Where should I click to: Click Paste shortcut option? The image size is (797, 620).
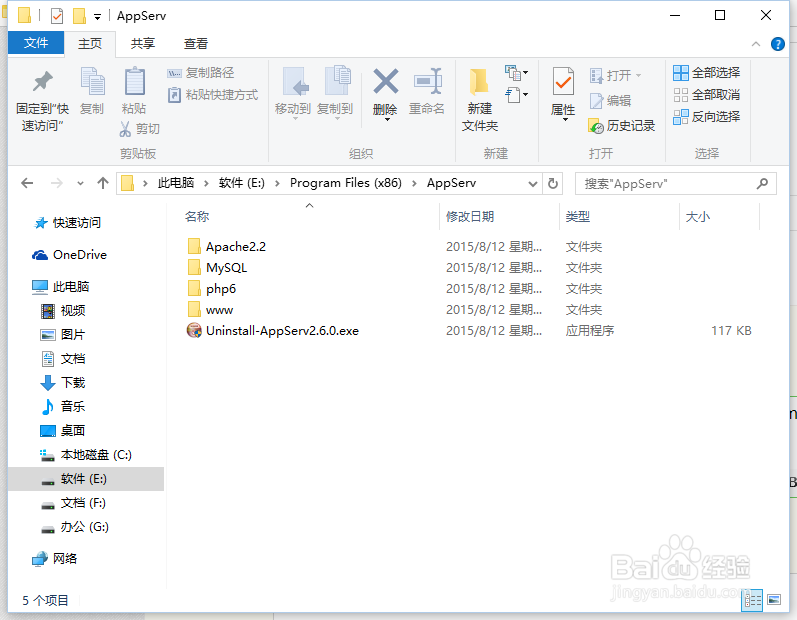coord(213,95)
